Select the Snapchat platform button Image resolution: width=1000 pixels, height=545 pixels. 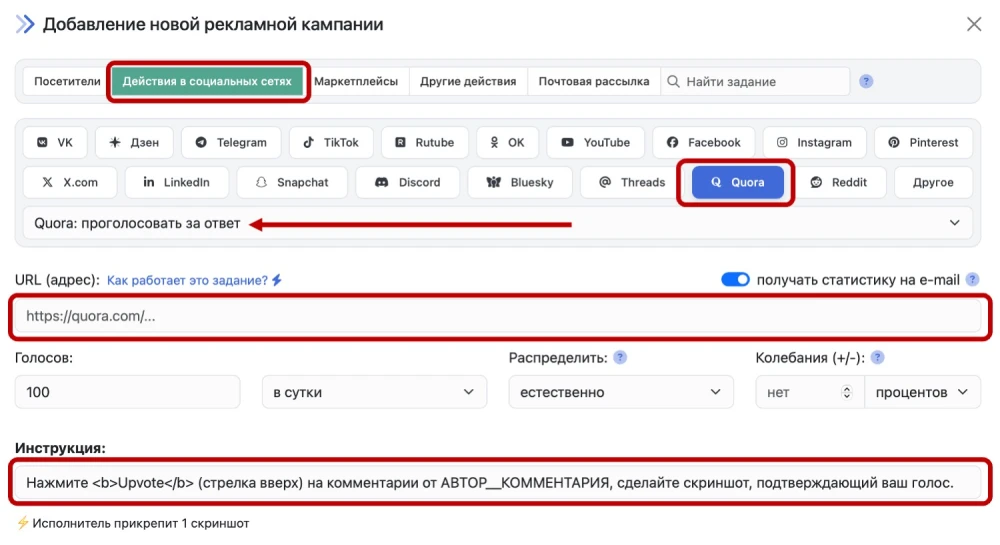pos(292,182)
